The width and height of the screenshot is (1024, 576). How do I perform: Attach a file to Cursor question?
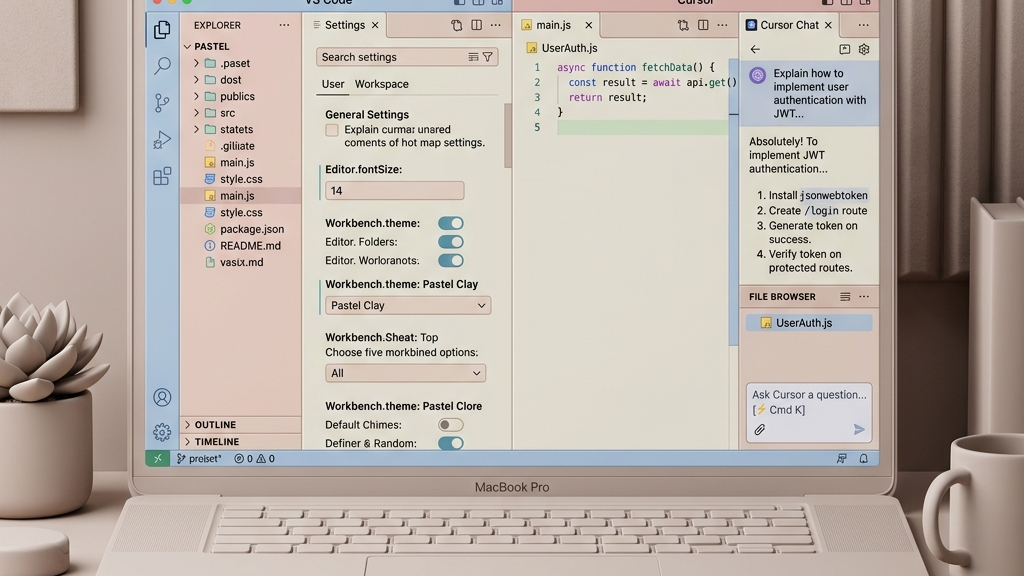(x=760, y=429)
